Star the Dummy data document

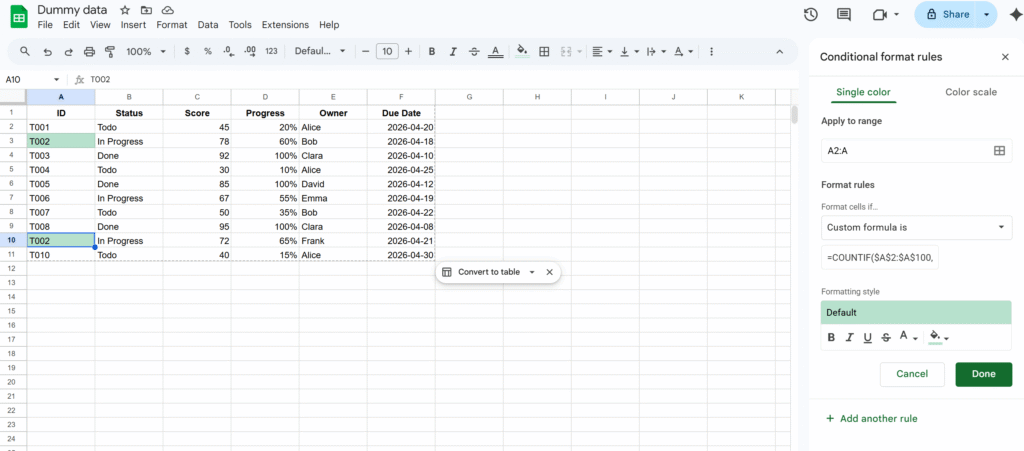tap(125, 9)
